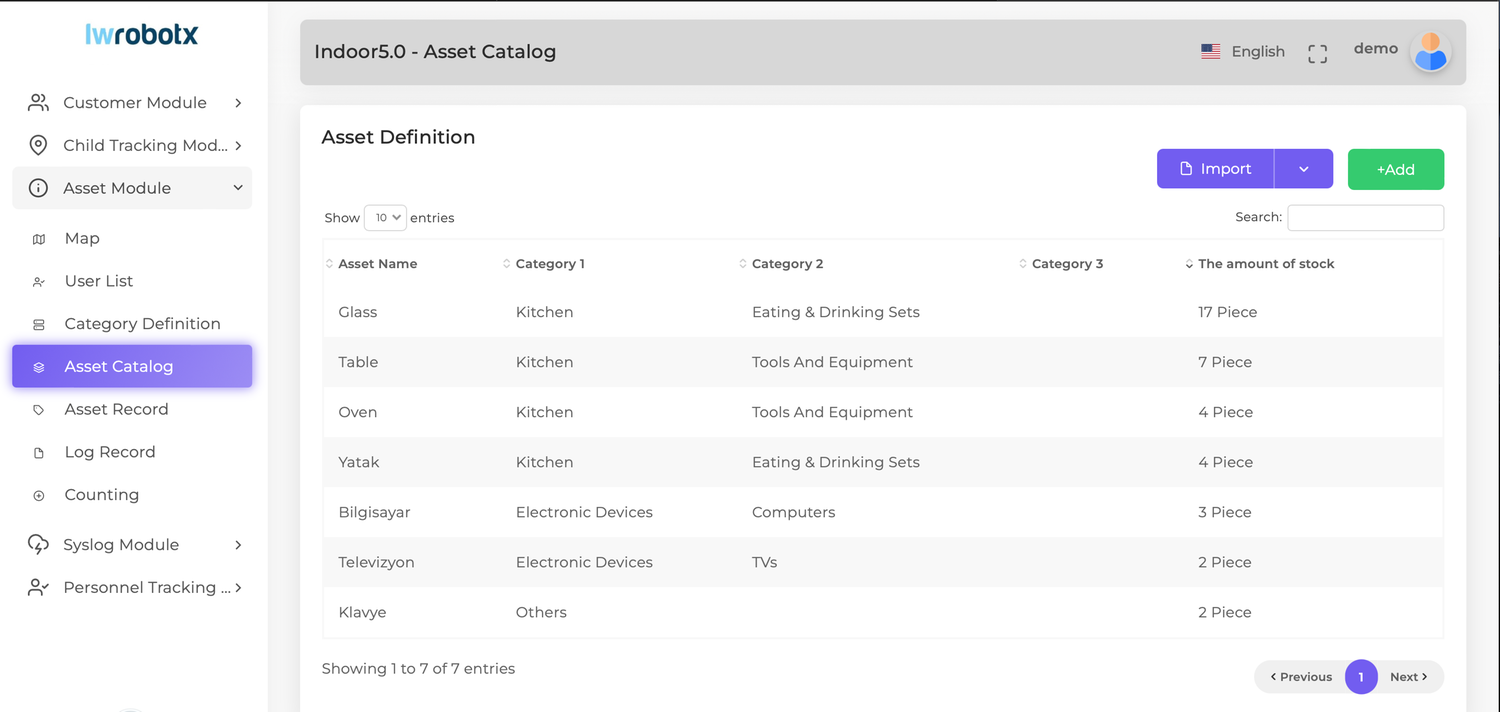Click the TVs category cell
Viewport: 1500px width, 712px height.
(765, 562)
